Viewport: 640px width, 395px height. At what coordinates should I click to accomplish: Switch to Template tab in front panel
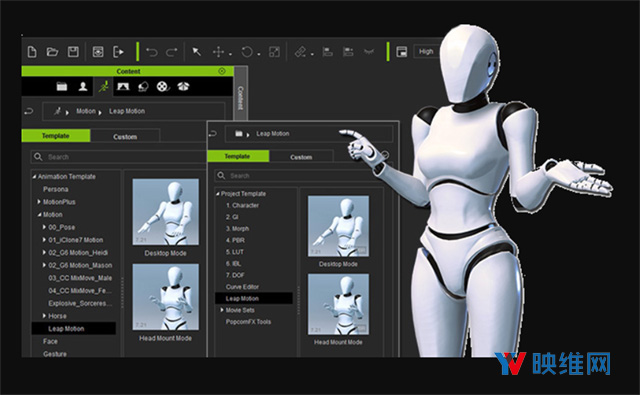pyautogui.click(x=238, y=156)
